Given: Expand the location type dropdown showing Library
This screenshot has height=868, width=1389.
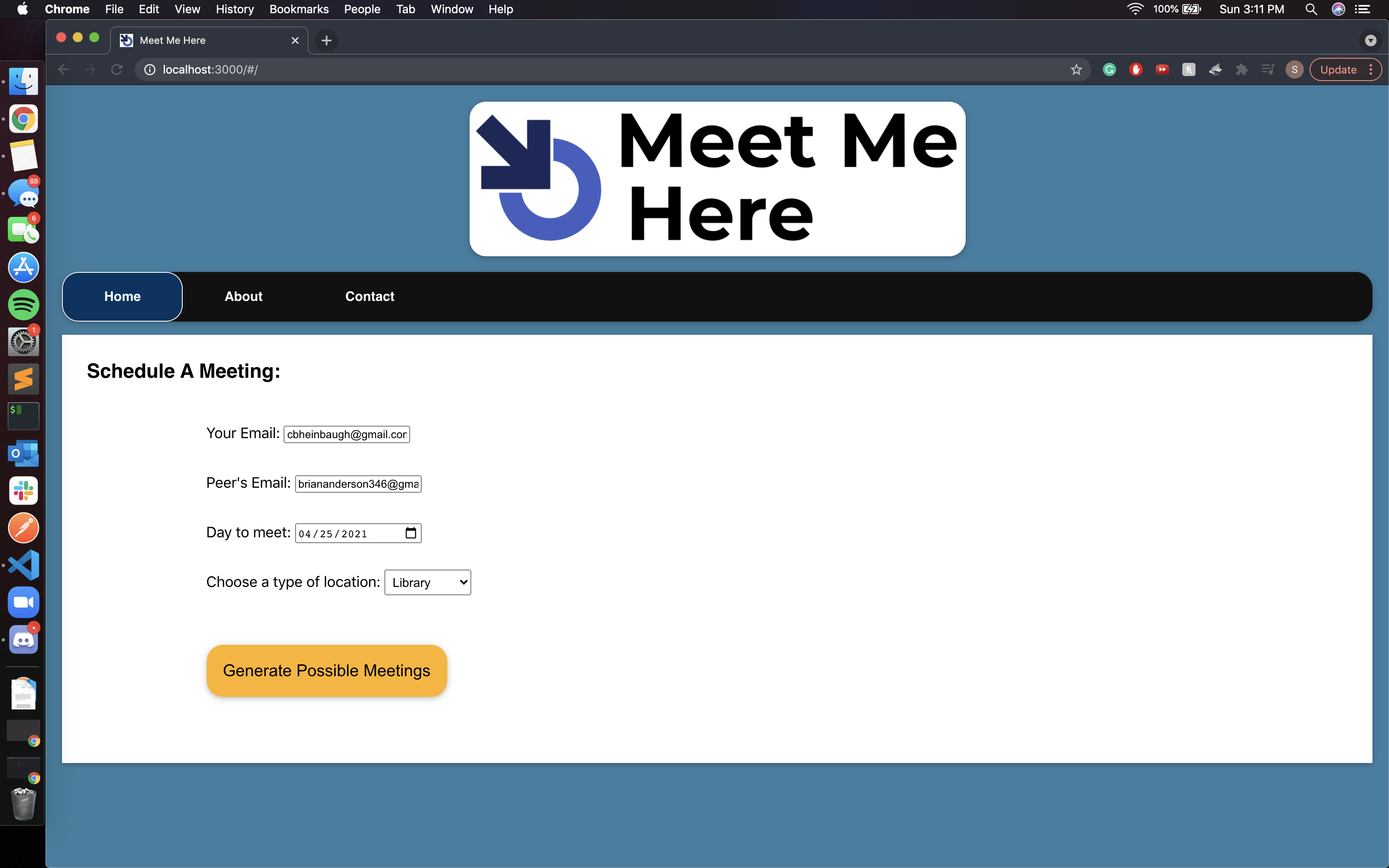Looking at the screenshot, I should (427, 582).
